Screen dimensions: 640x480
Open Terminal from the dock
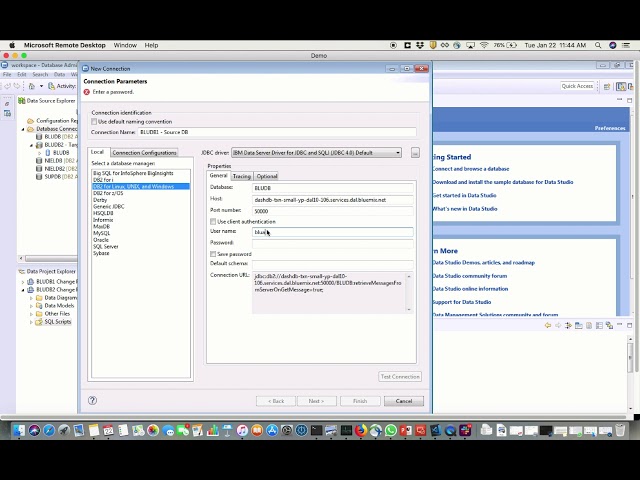coord(316,430)
